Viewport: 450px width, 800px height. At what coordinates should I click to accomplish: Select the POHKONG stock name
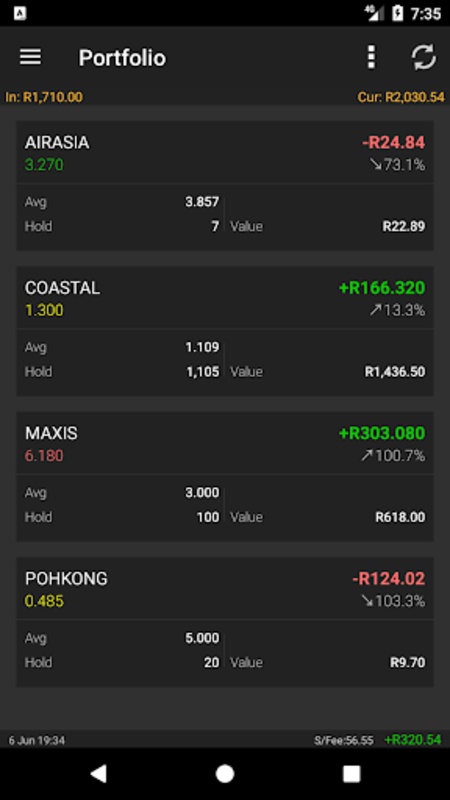pos(66,579)
